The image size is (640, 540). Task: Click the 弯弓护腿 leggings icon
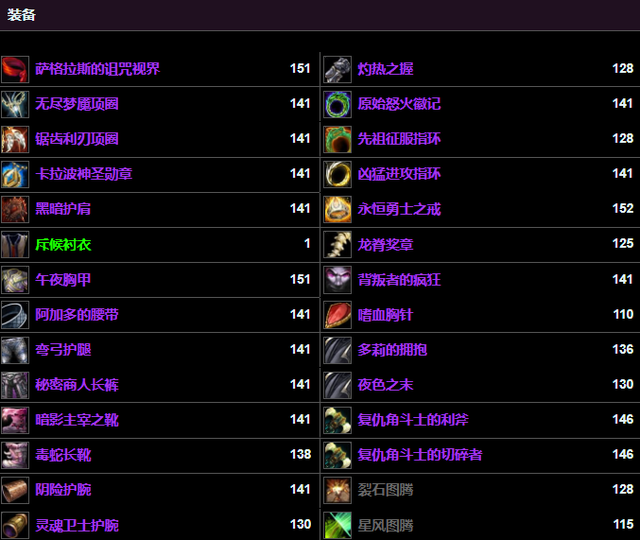pyautogui.click(x=15, y=350)
